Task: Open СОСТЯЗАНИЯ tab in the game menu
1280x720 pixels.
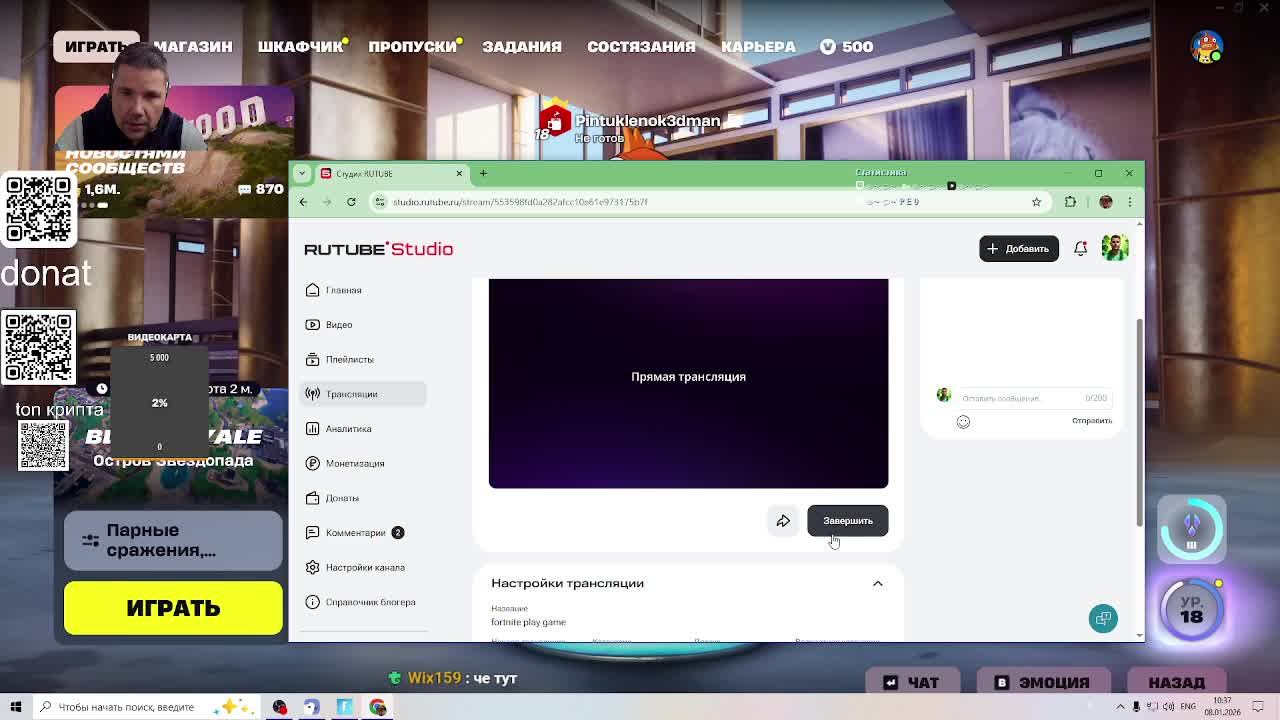Action: 641,47
